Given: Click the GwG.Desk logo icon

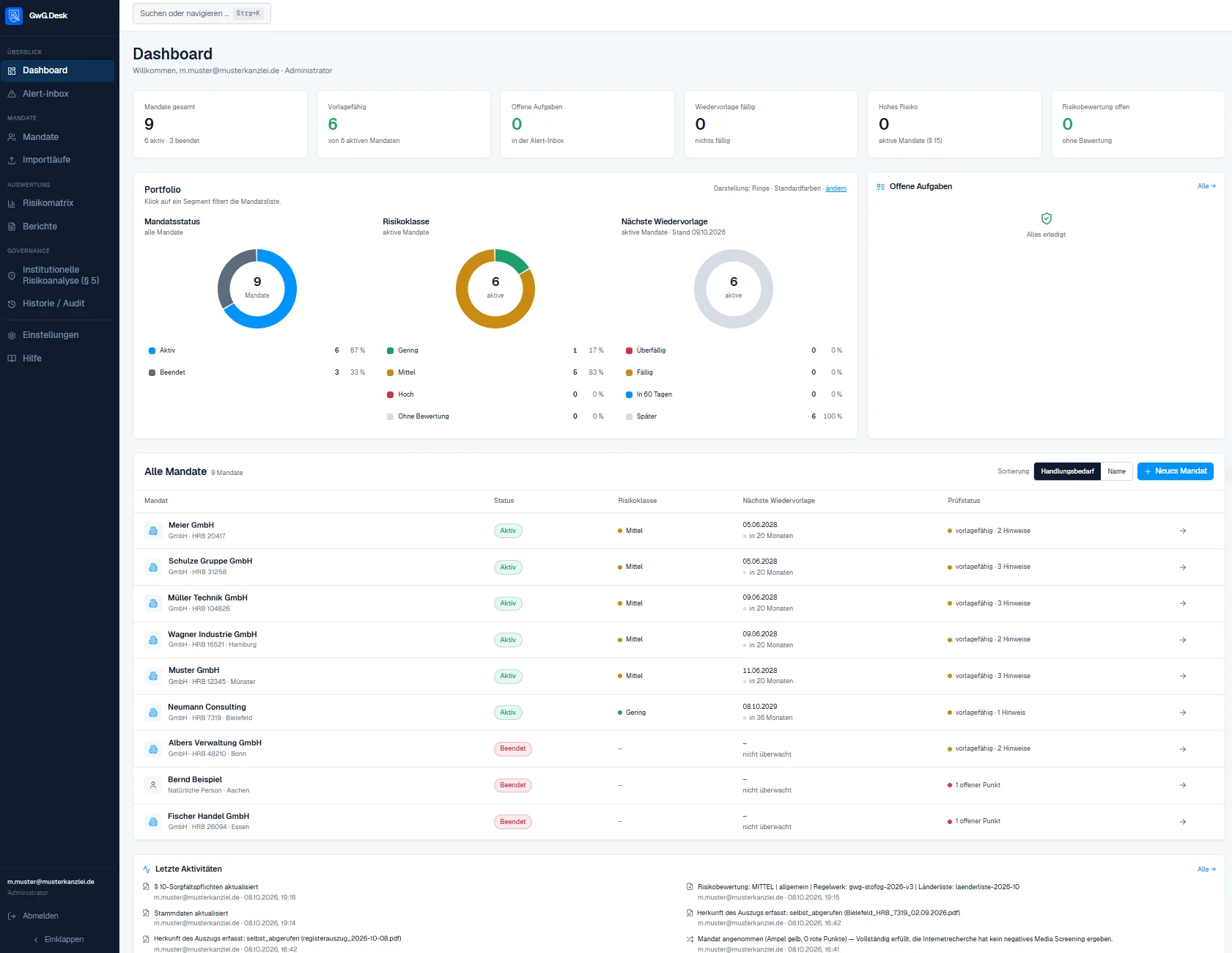Looking at the screenshot, I should [x=14, y=15].
